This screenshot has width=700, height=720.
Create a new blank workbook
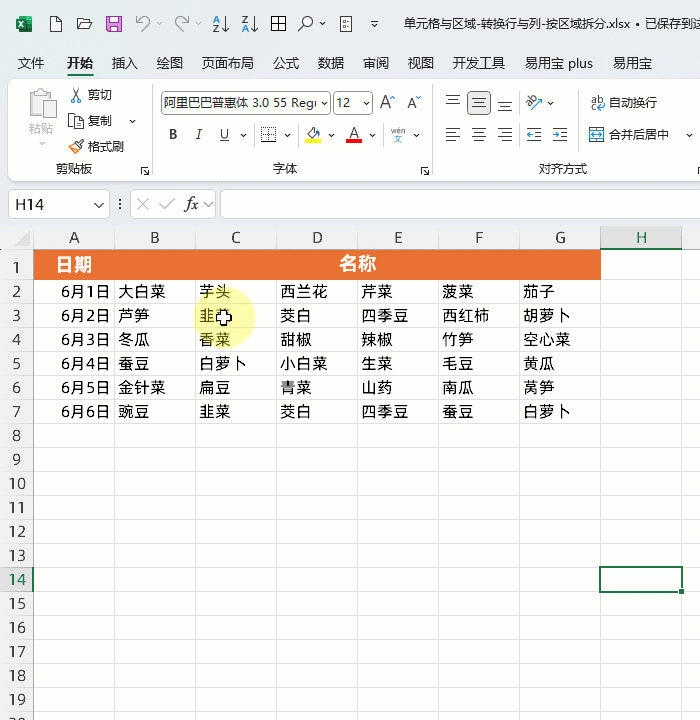click(56, 24)
